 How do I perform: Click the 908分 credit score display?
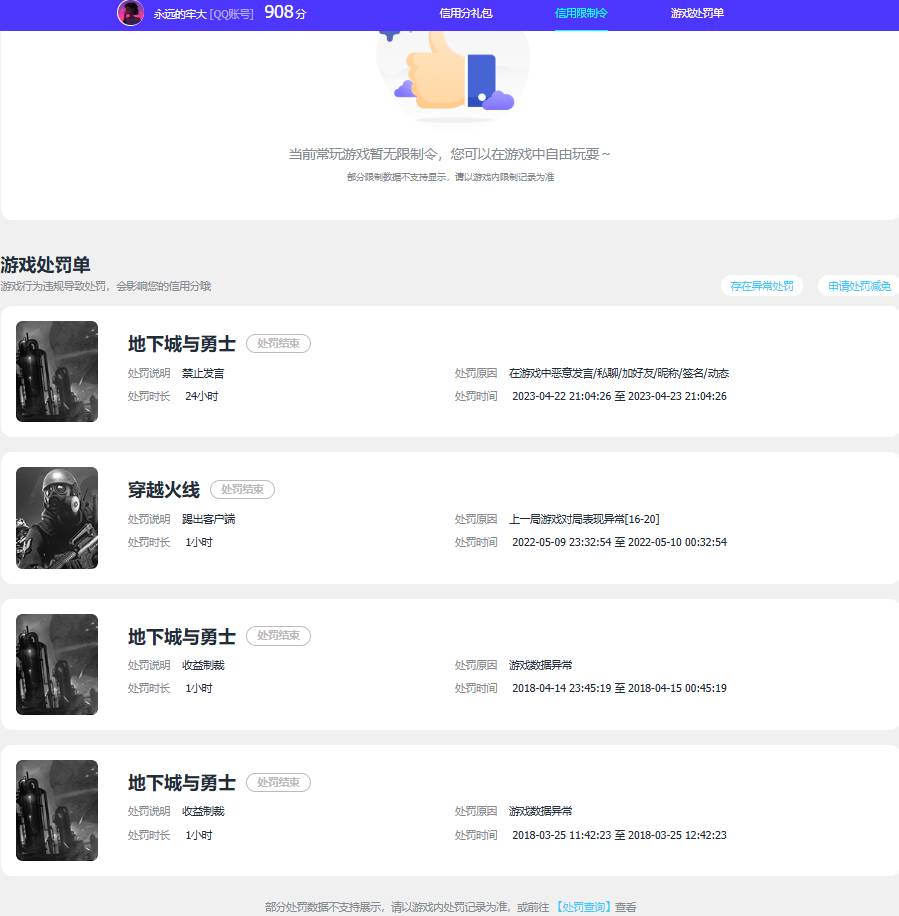pyautogui.click(x=285, y=13)
